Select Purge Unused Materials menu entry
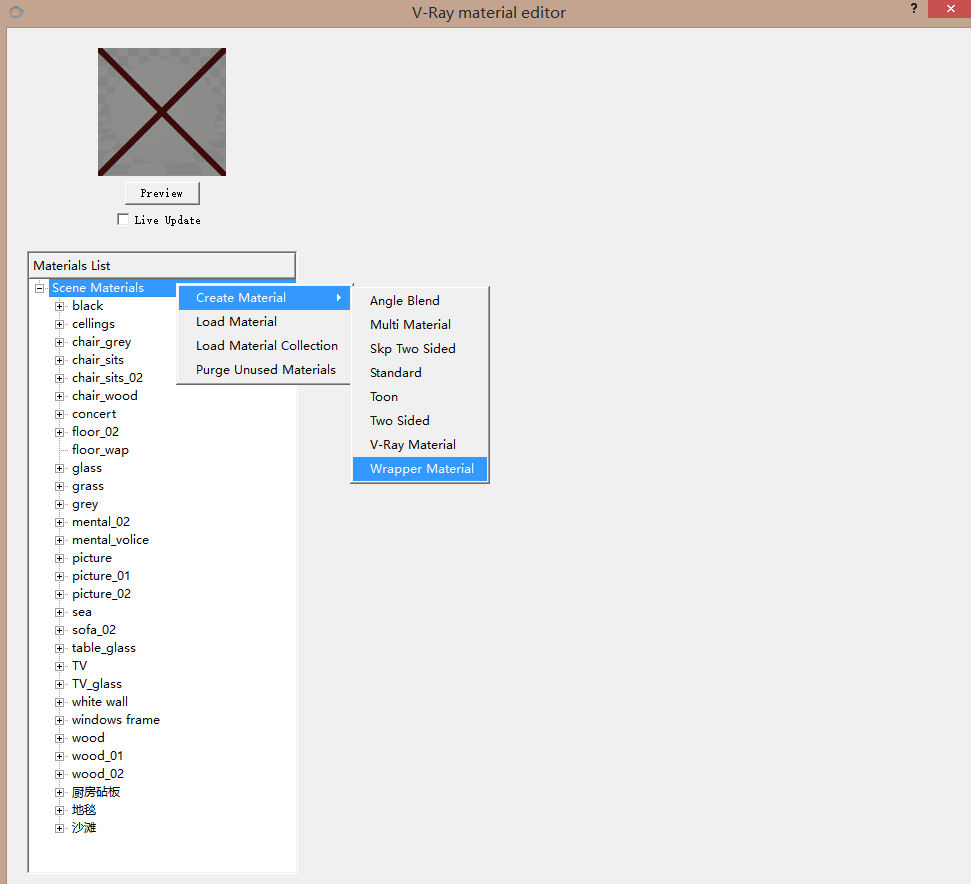The height and width of the screenshot is (884, 971). (264, 370)
